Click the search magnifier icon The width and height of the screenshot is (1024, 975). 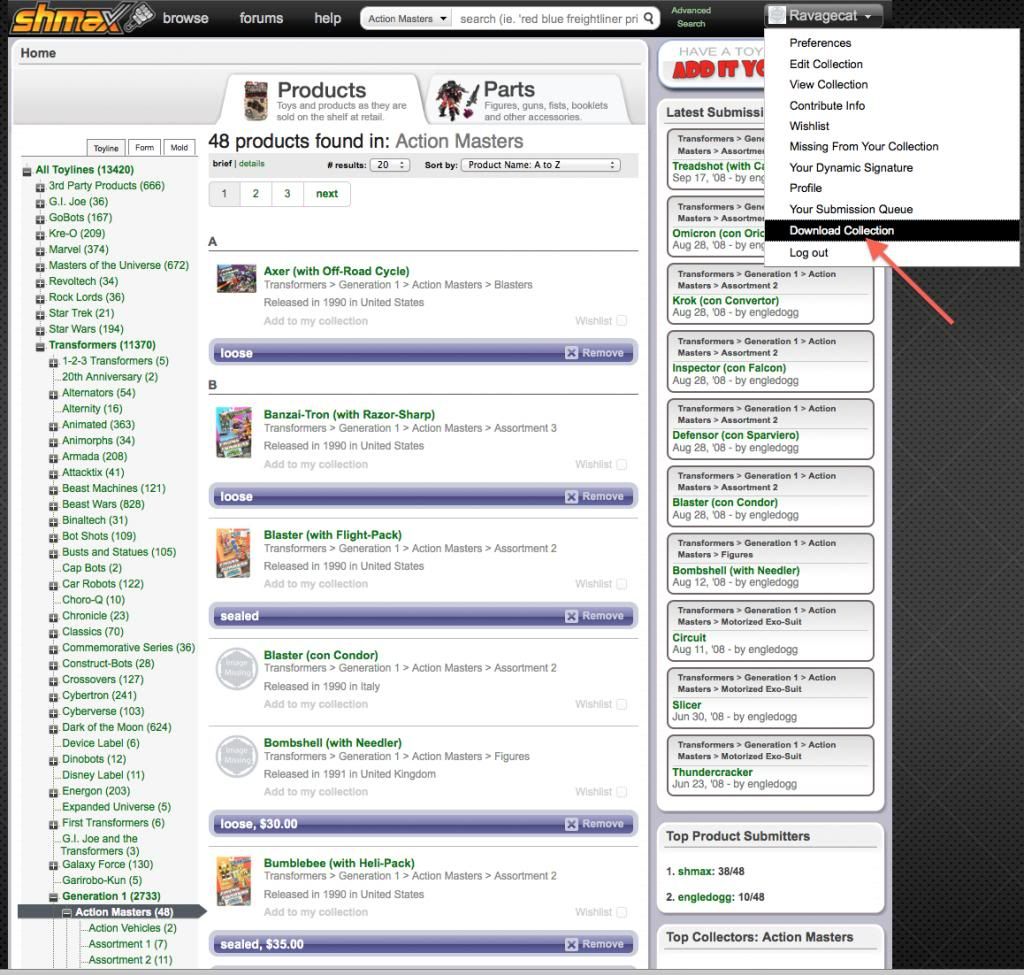[x=648, y=18]
